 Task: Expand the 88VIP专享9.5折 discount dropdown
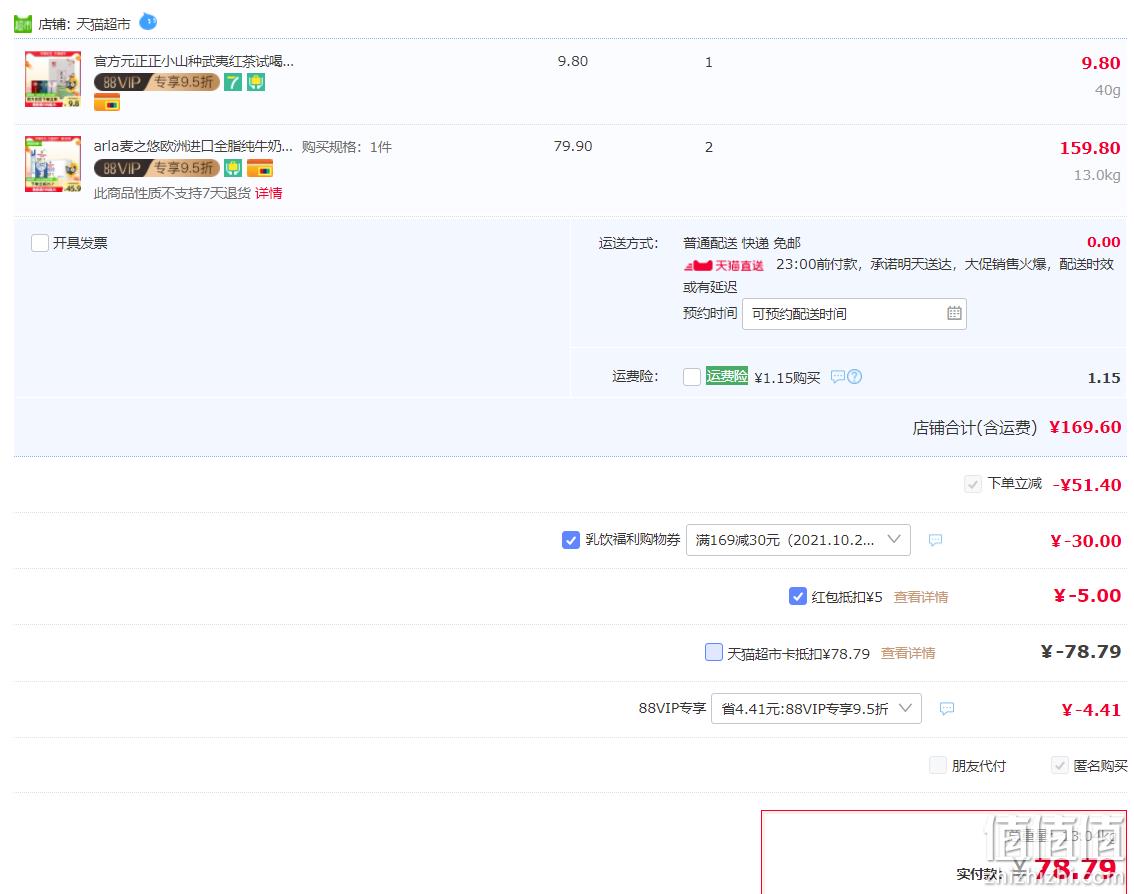(x=817, y=709)
